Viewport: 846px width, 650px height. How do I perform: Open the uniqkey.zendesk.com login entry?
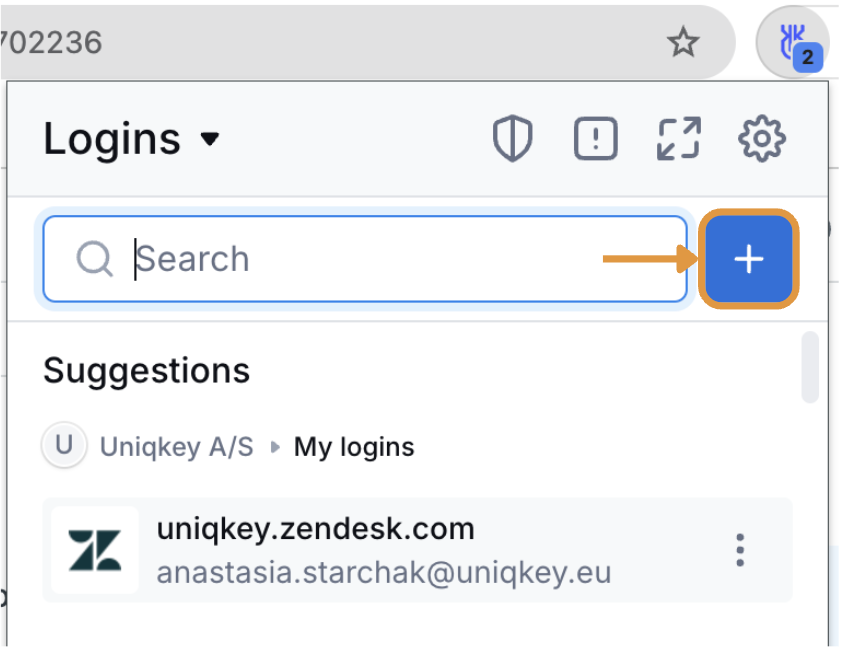(417, 550)
